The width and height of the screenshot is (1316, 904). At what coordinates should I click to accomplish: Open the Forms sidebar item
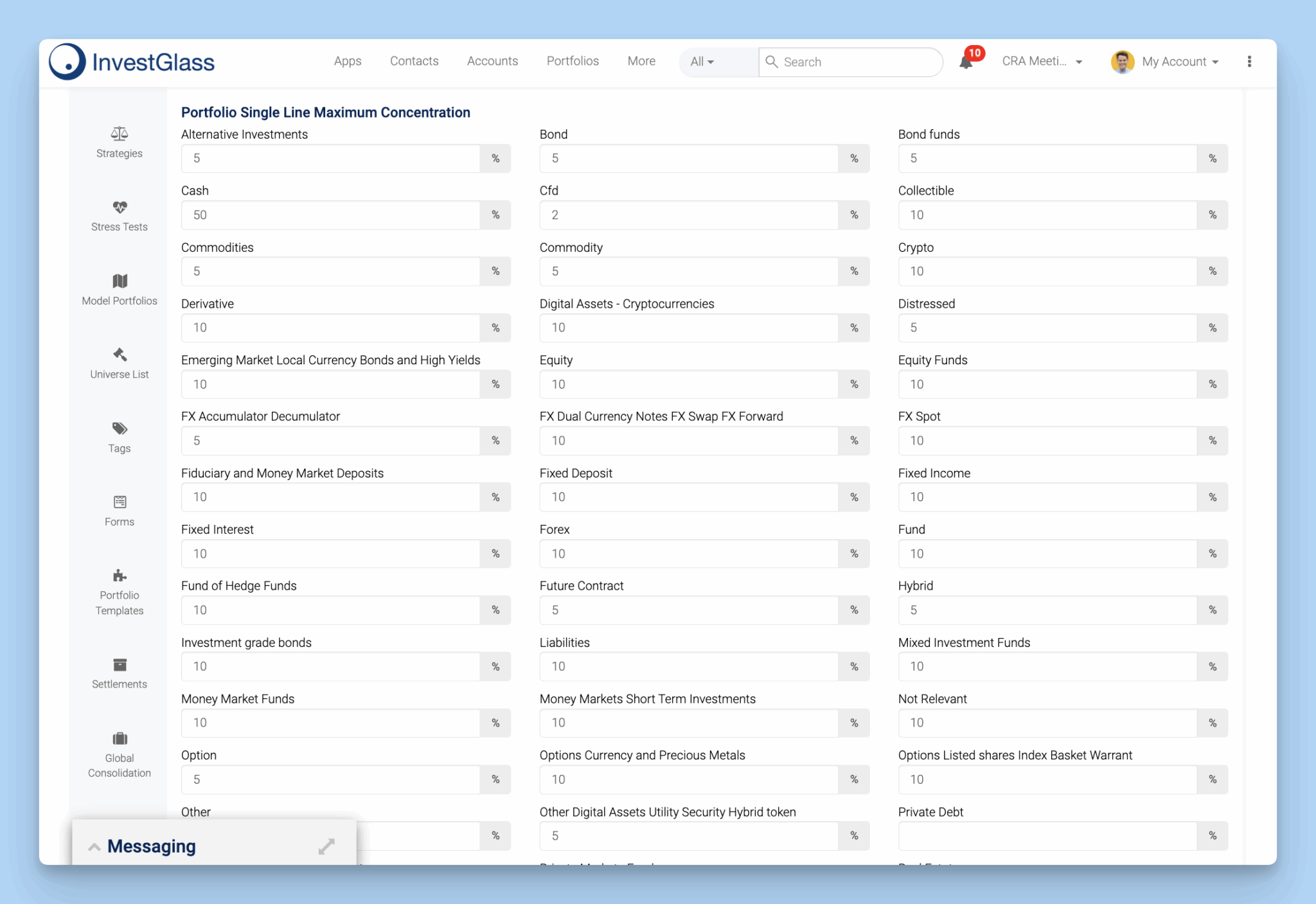click(120, 510)
